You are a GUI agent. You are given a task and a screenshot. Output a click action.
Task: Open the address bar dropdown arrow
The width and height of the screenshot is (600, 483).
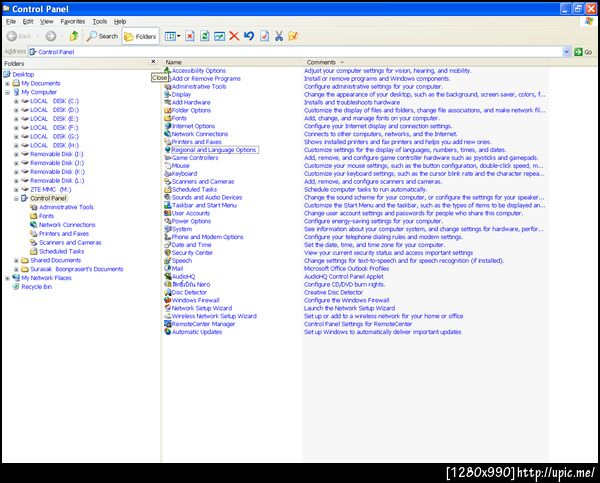point(566,52)
